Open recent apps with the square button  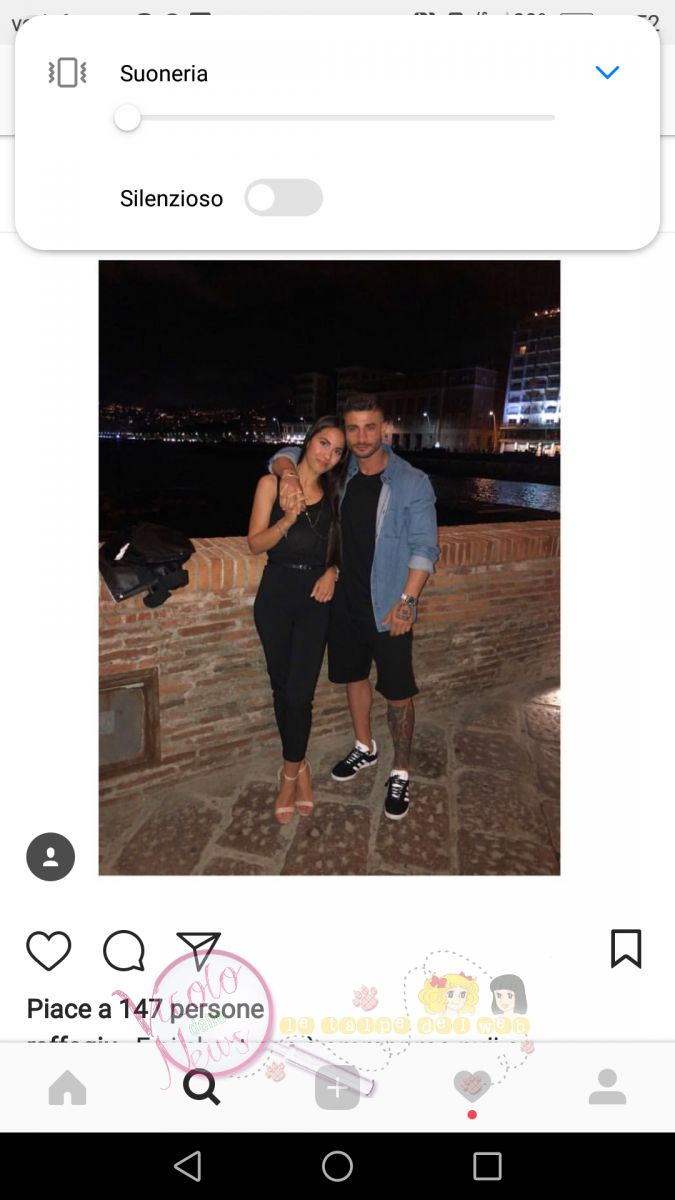coord(487,1166)
